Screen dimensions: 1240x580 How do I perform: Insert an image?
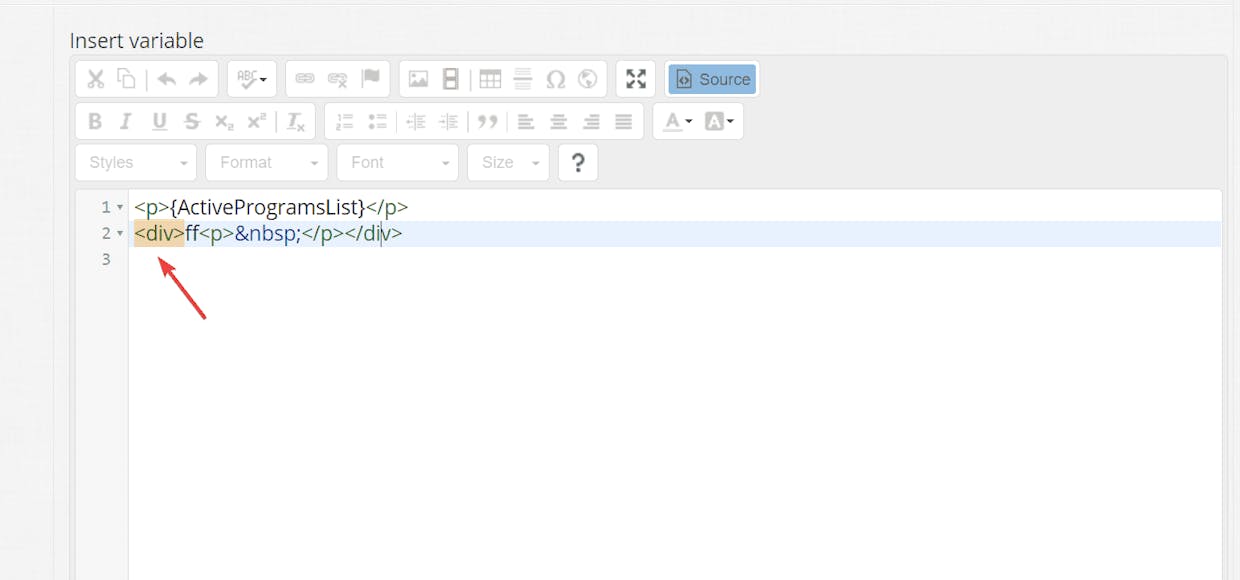point(419,79)
